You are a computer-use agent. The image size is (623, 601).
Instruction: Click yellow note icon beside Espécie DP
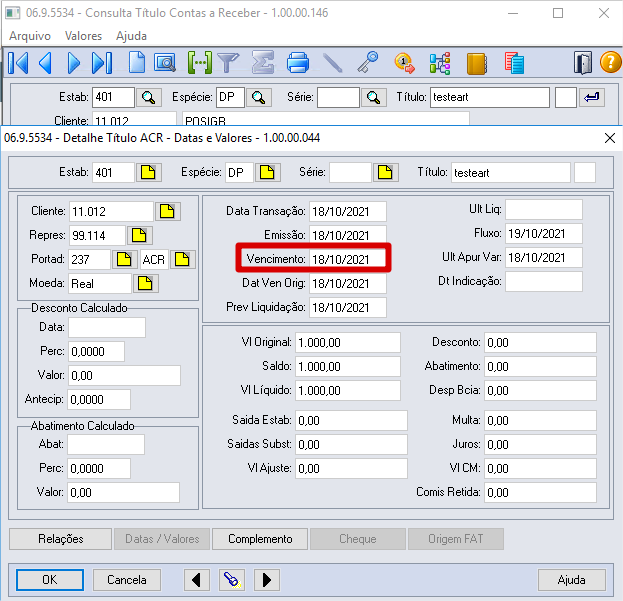[x=267, y=172]
